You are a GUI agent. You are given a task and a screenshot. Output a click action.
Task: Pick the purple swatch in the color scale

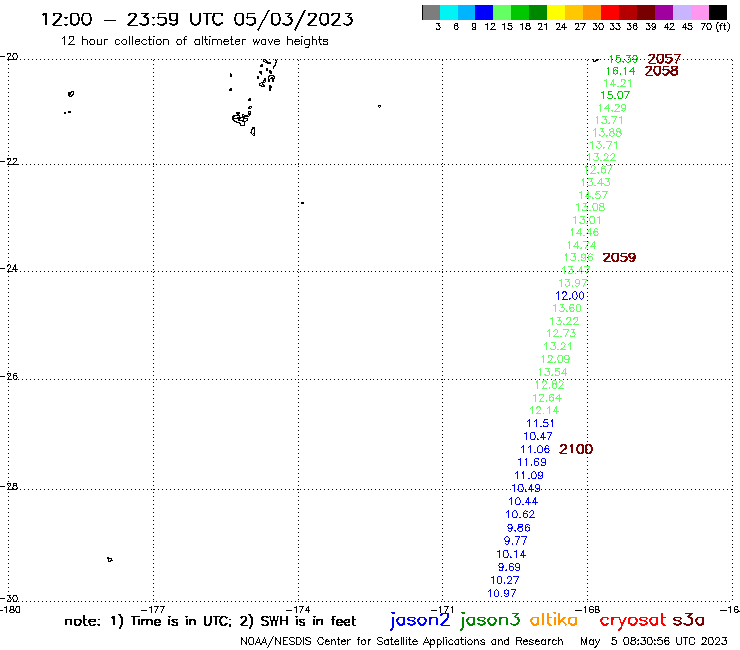pos(664,12)
